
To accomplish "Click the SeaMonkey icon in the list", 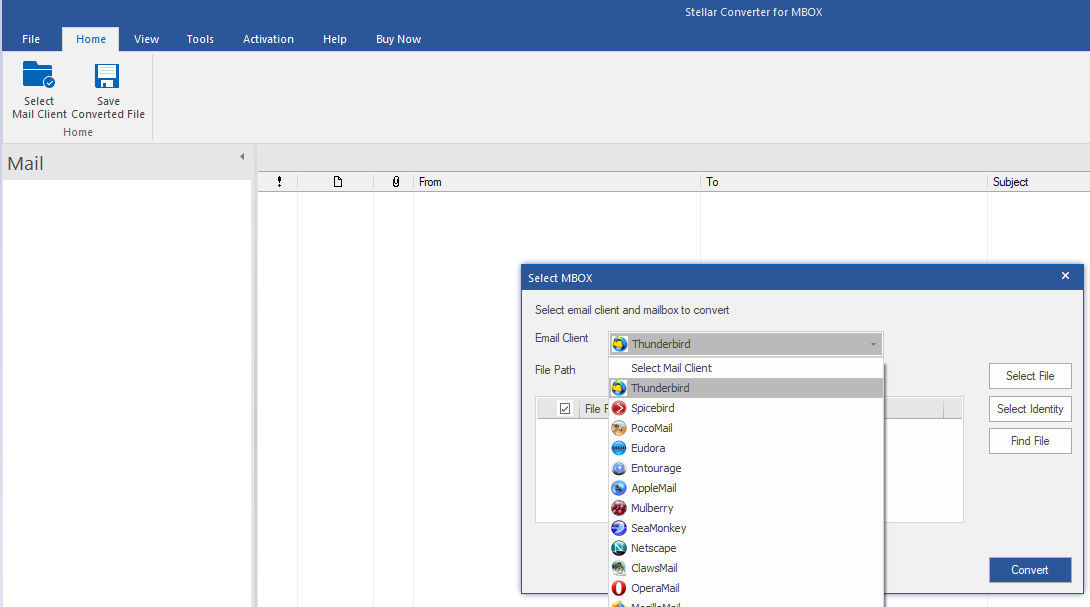I will coord(619,528).
